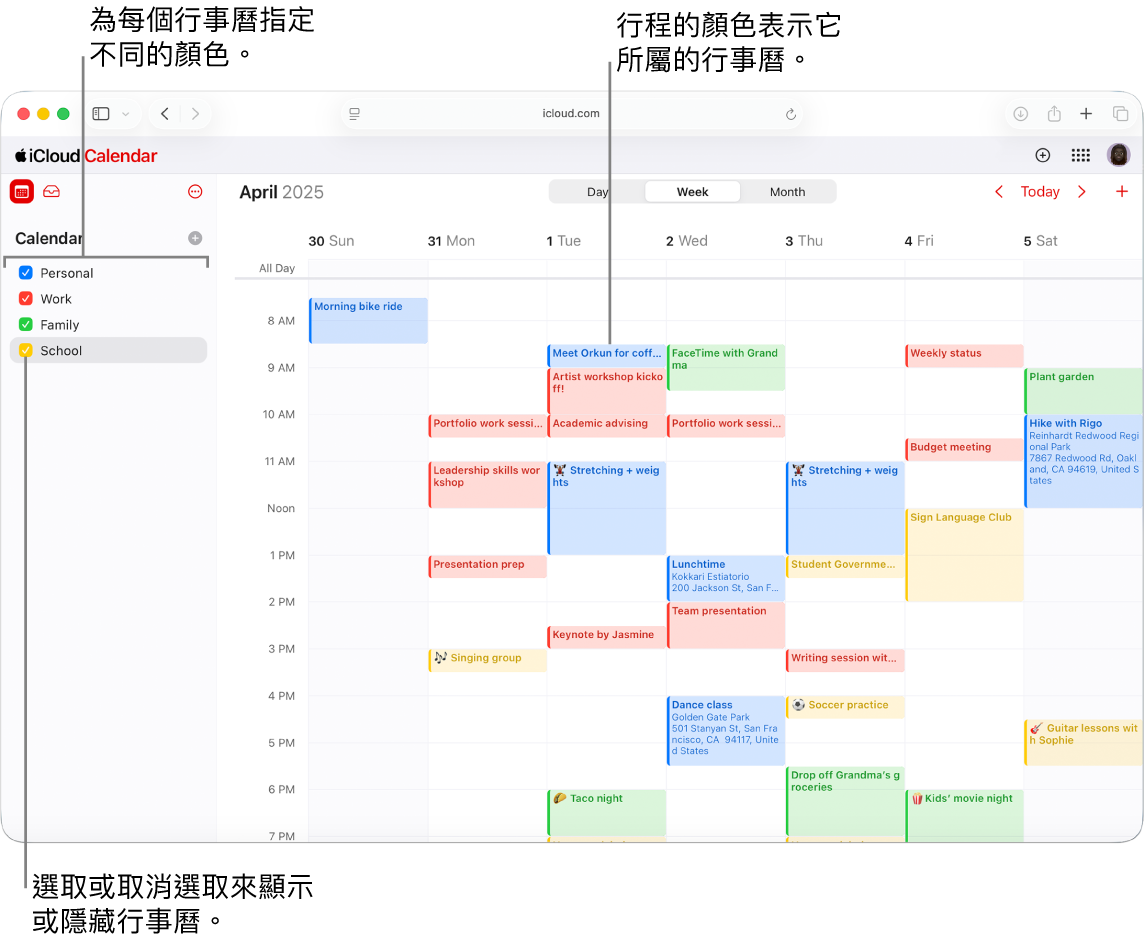This screenshot has height=944, width=1144.
Task: Open the calendar invitations inbox icon
Action: click(x=51, y=191)
